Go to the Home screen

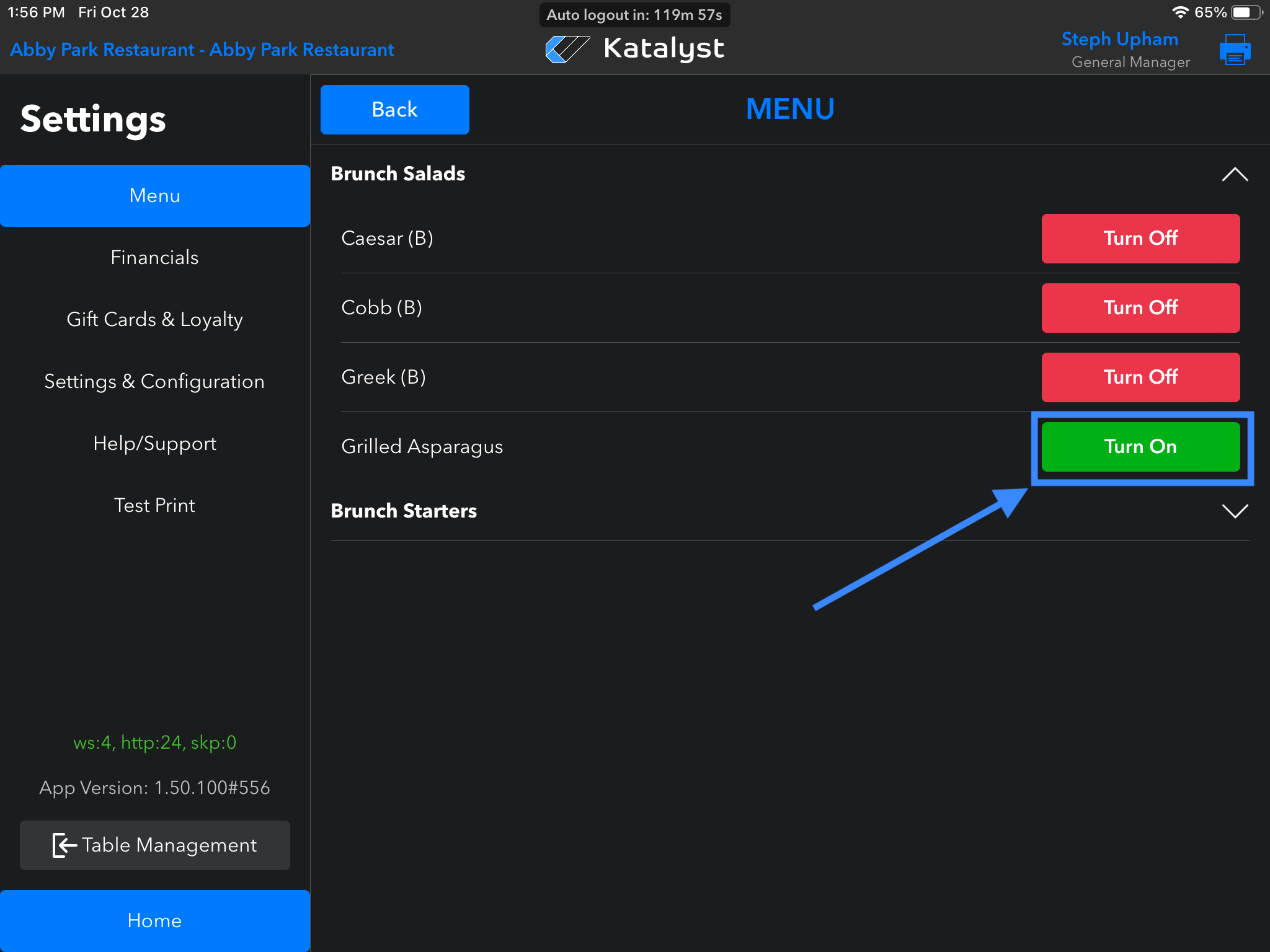click(154, 920)
